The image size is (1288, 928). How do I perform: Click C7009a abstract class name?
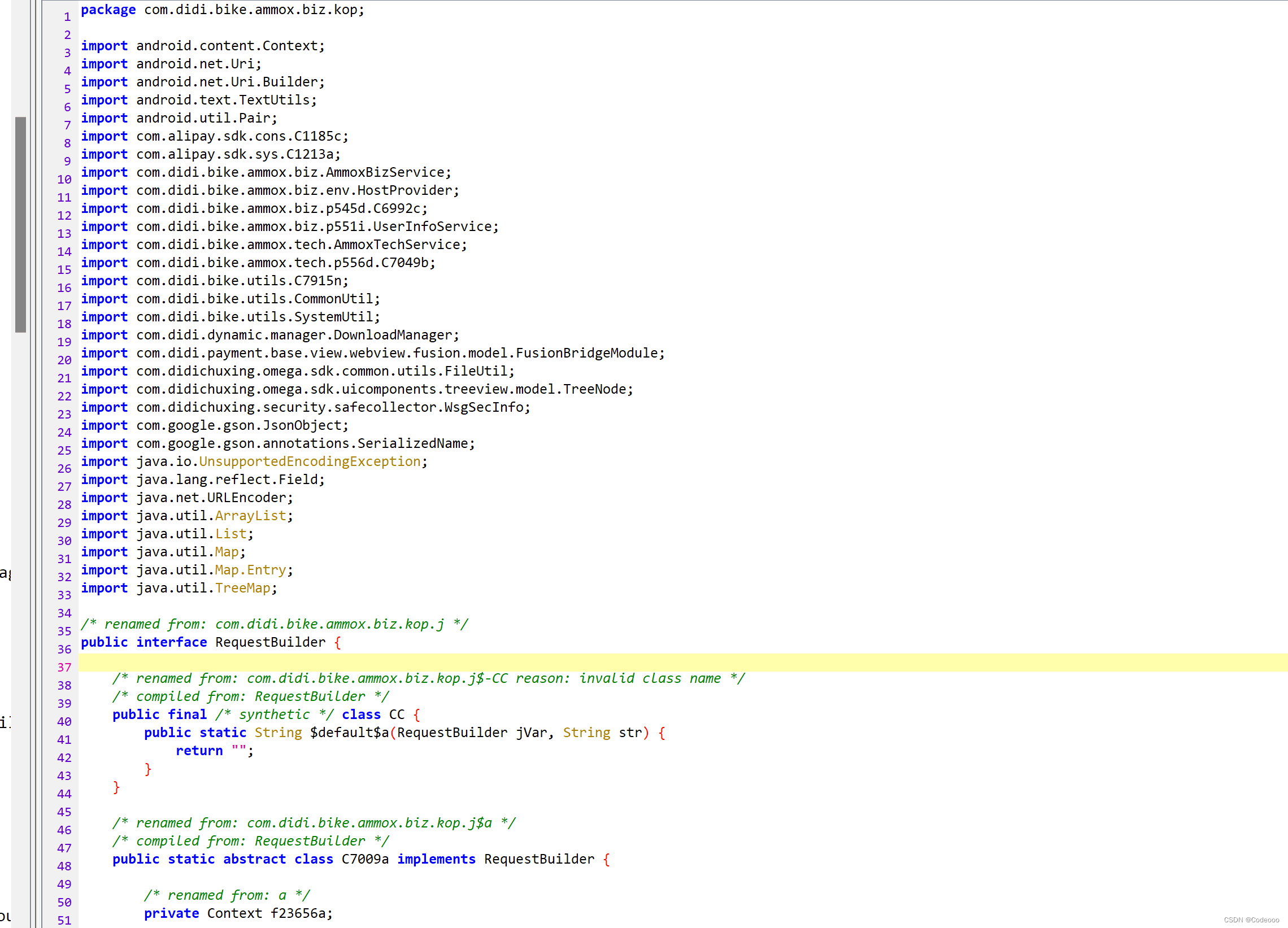pos(364,859)
